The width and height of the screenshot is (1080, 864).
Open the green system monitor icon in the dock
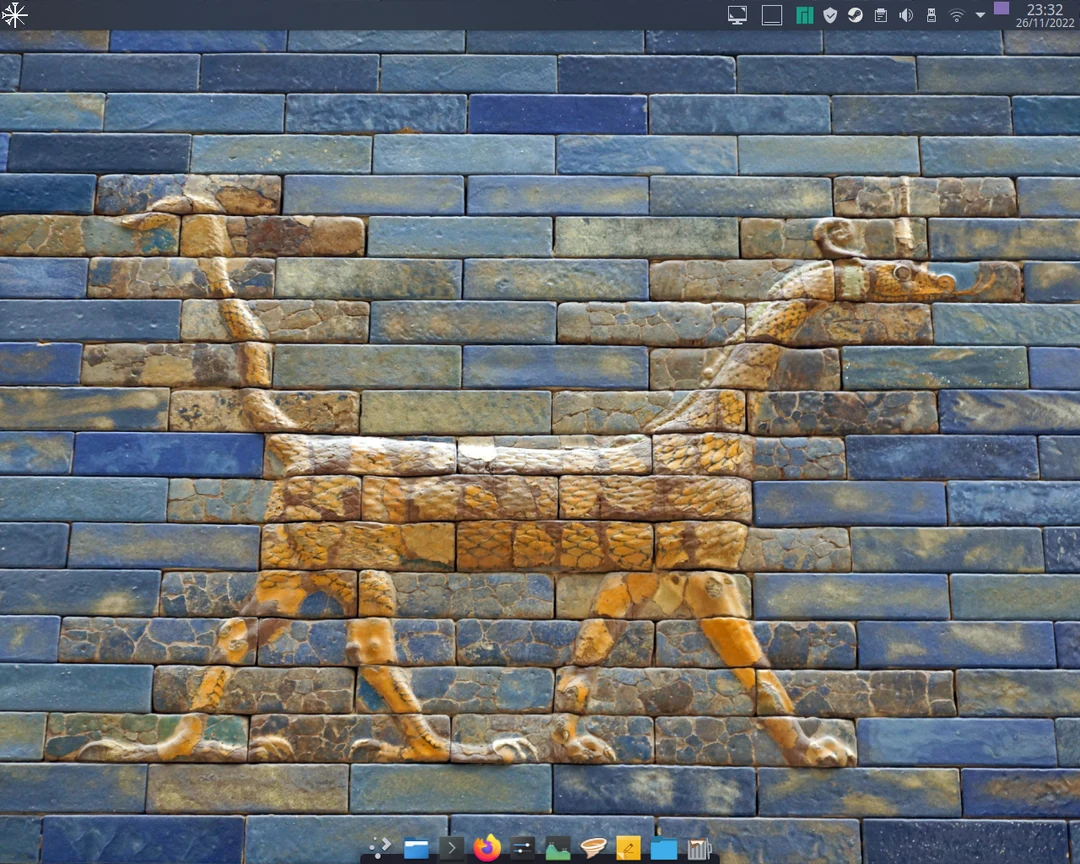coord(557,848)
